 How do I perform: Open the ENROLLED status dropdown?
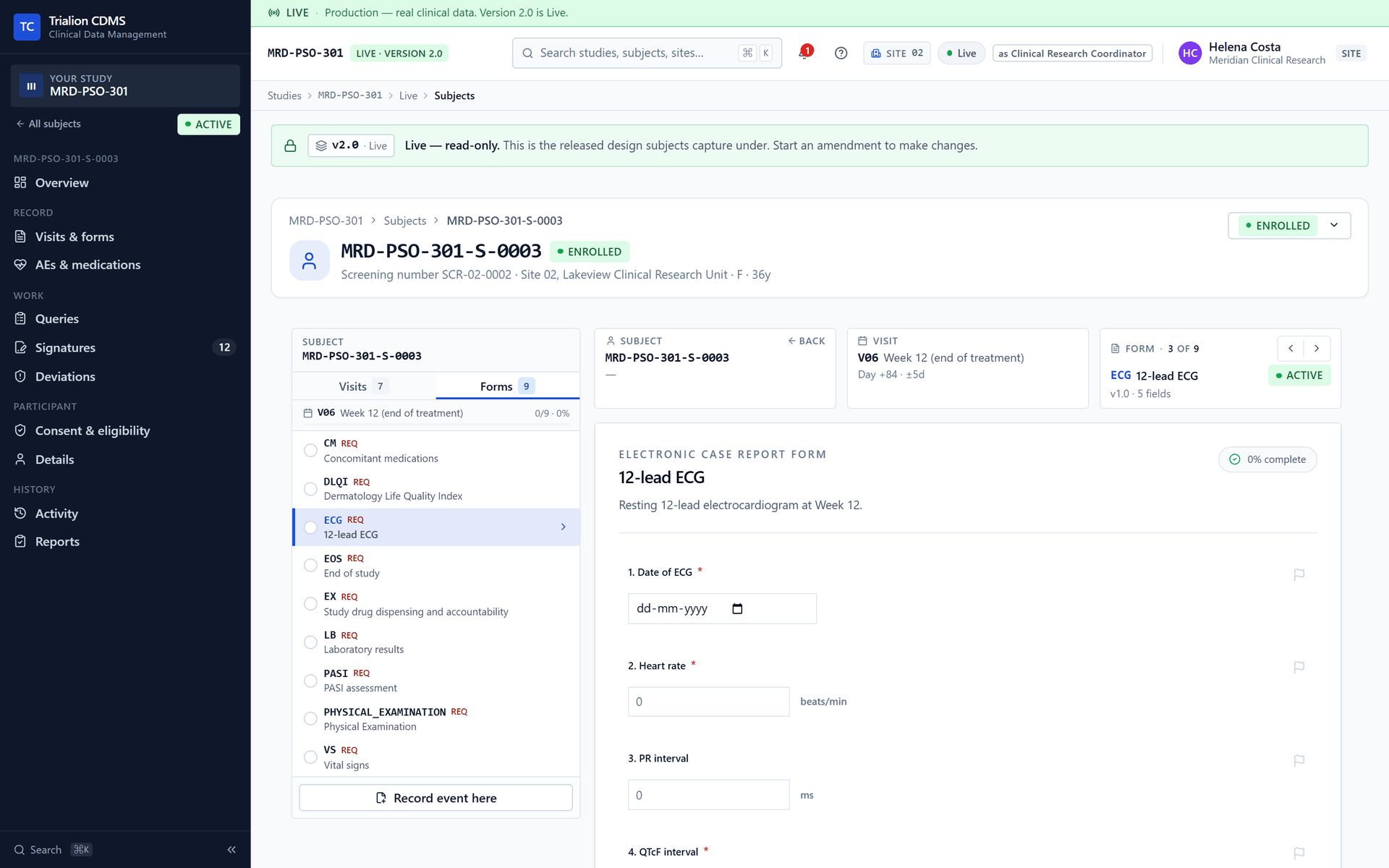click(1289, 226)
